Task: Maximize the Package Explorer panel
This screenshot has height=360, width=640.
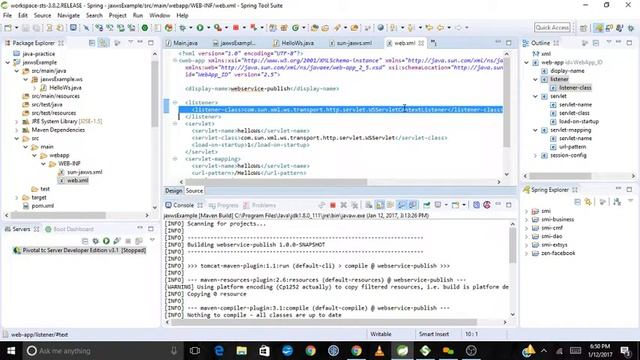Action: click(x=151, y=42)
